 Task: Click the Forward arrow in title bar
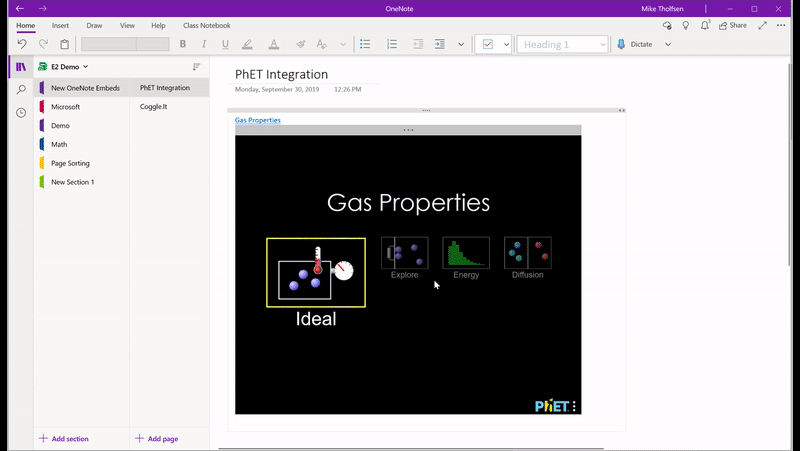coord(43,9)
